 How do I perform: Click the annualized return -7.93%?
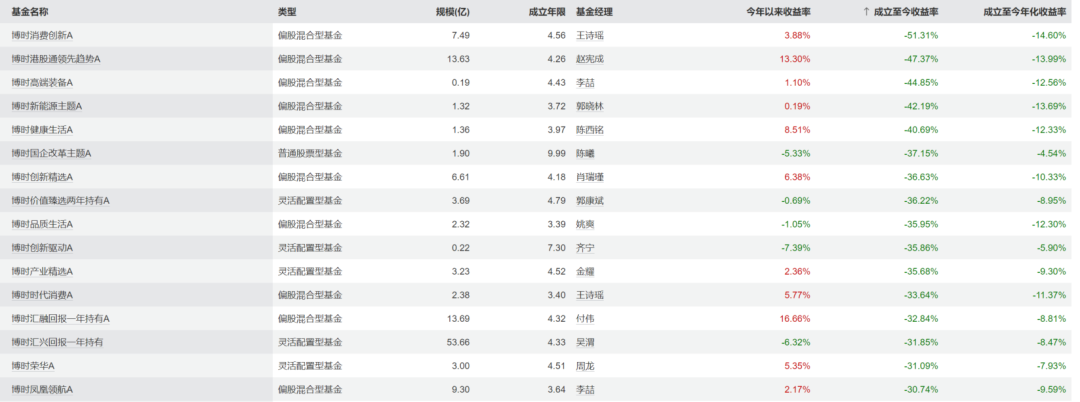1051,366
